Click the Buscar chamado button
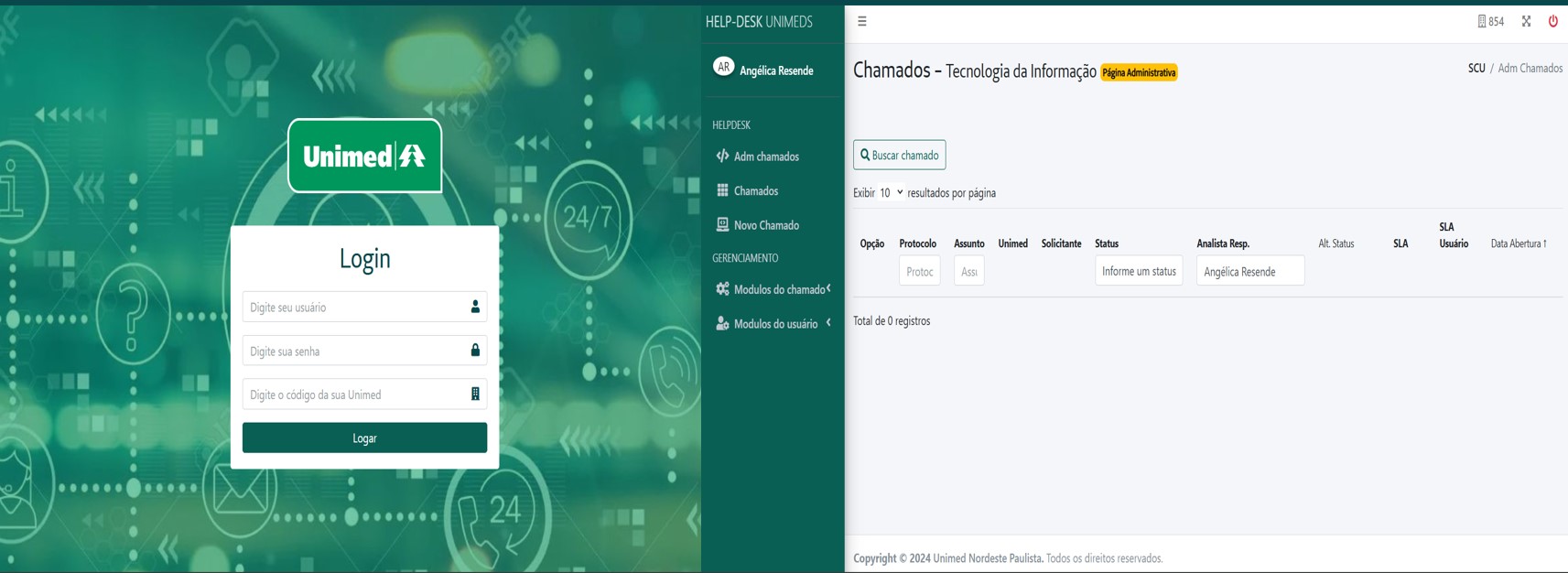This screenshot has height=573, width=1568. pyautogui.click(x=900, y=155)
